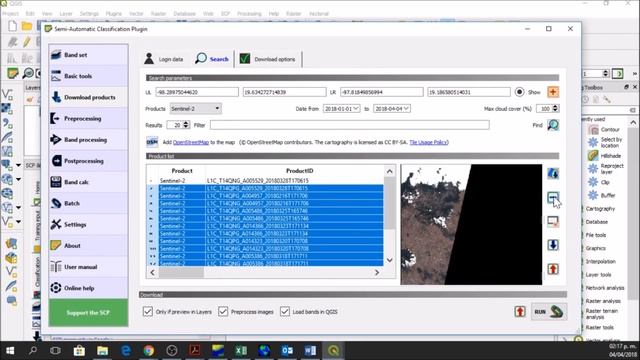The width and height of the screenshot is (640, 360).
Task: Click the Results spinner arrows
Action: pos(186,125)
